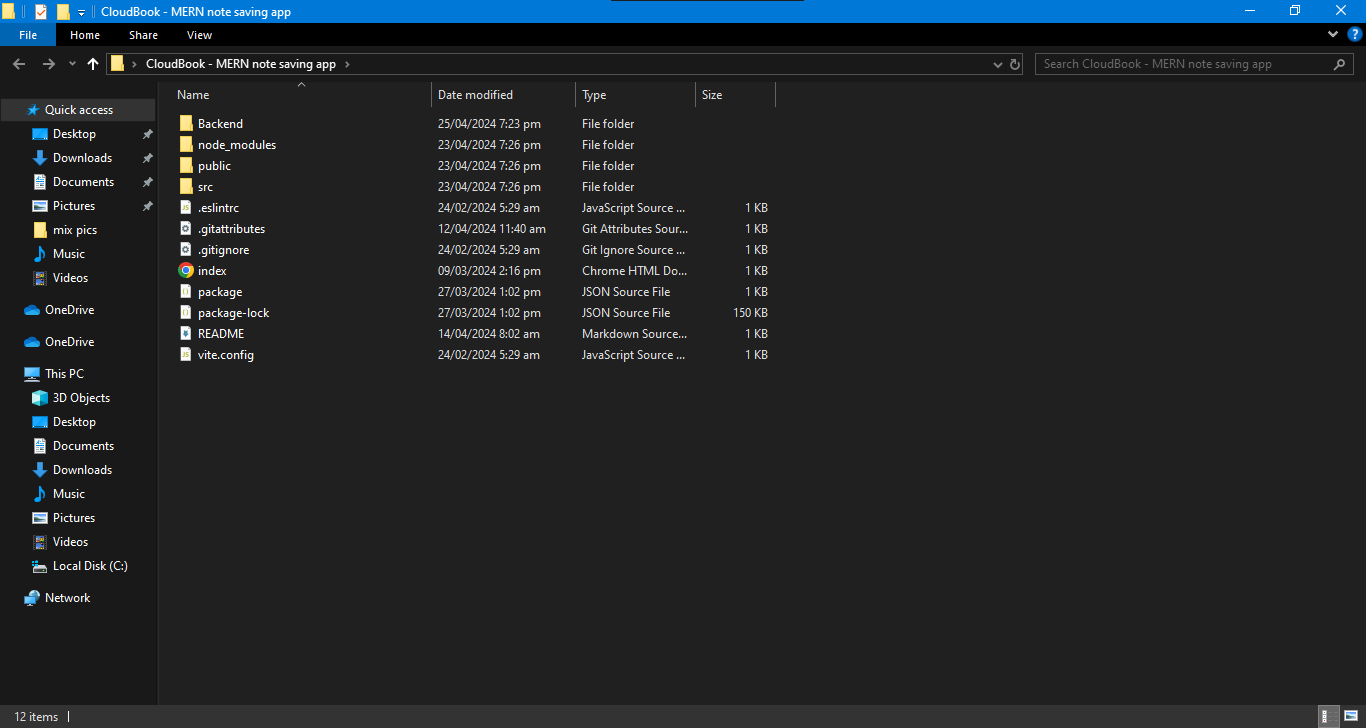Screen dimensions: 1366x728
Task: Sort files by the Date modified column
Action: tap(476, 95)
